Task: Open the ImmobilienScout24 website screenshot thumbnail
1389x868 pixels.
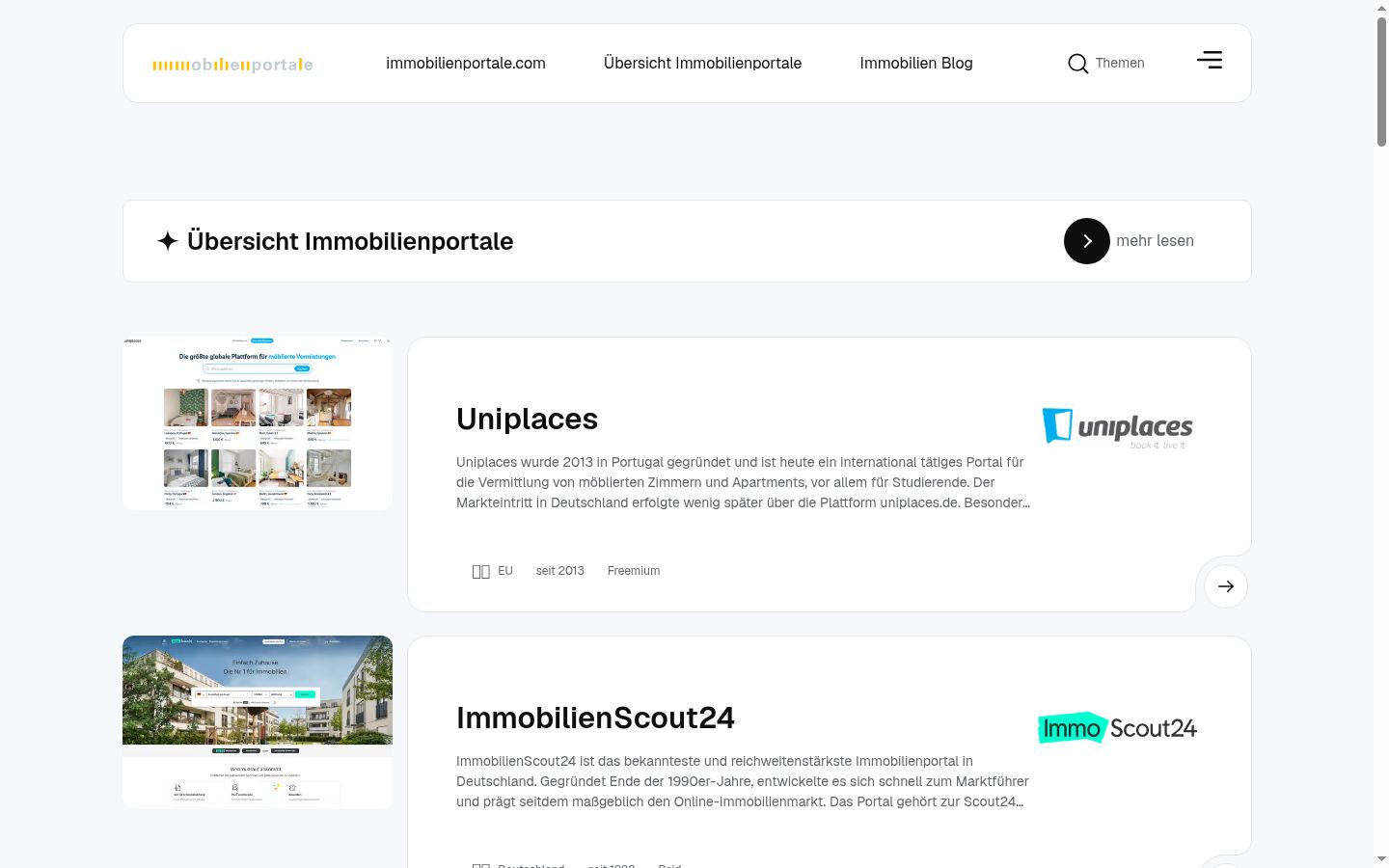Action: point(258,722)
